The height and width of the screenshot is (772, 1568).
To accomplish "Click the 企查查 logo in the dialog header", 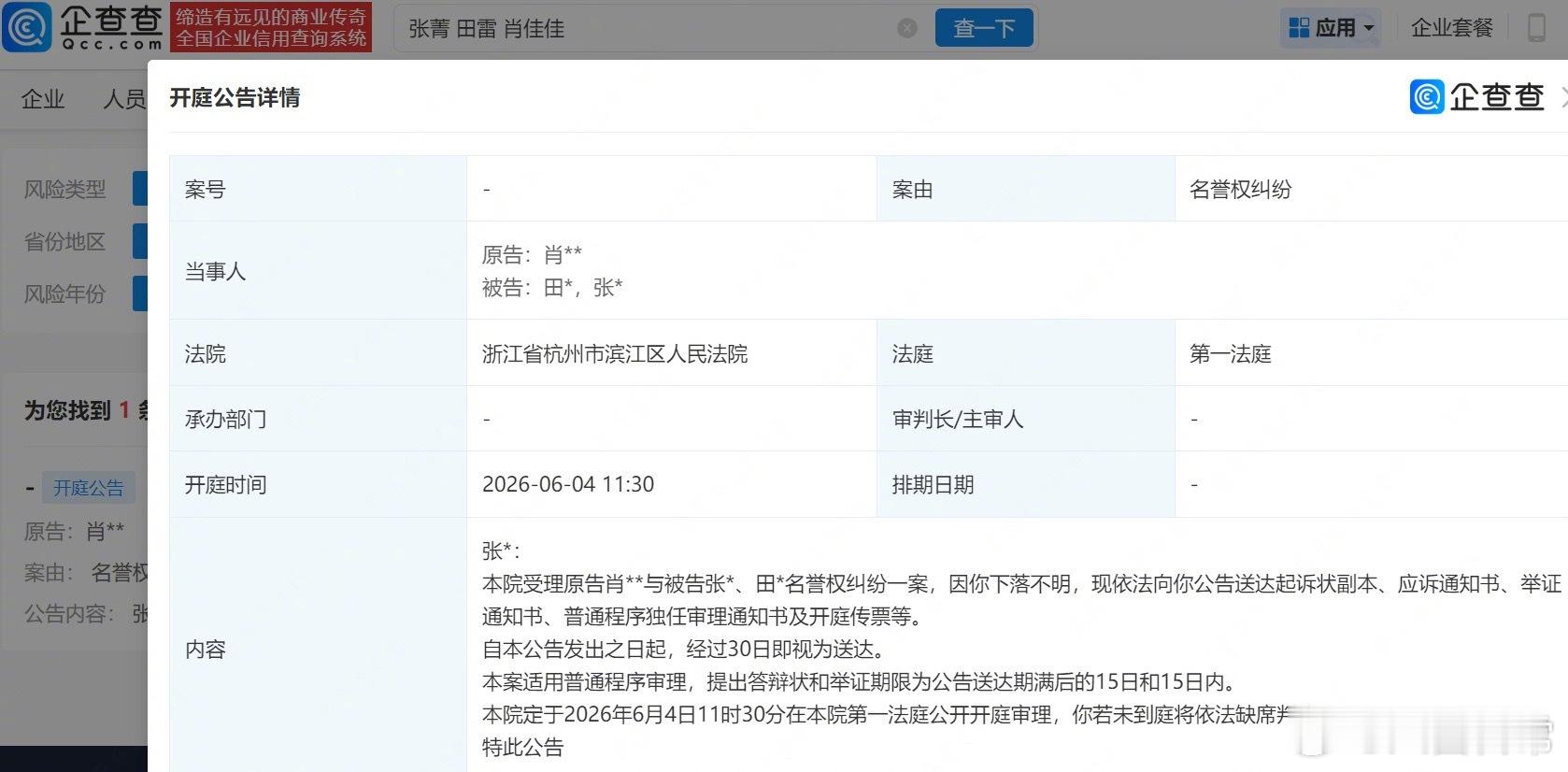I will click(x=1476, y=97).
